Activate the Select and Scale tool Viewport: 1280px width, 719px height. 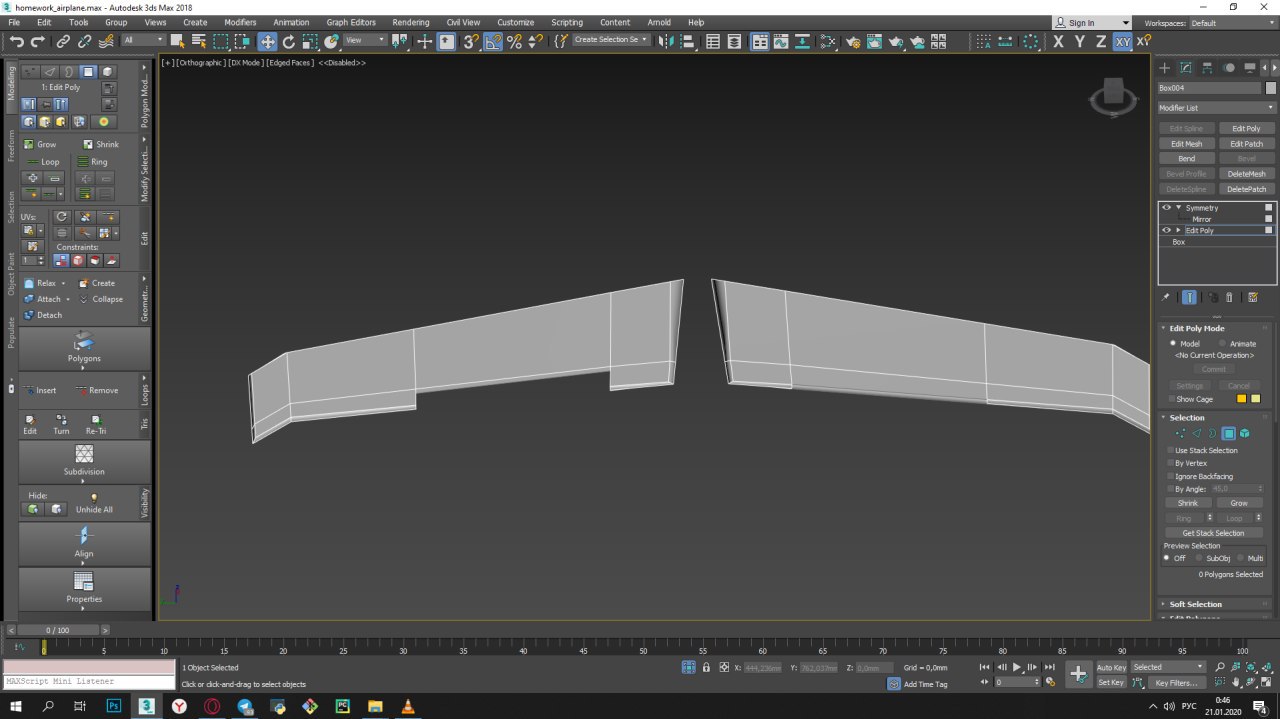click(310, 41)
